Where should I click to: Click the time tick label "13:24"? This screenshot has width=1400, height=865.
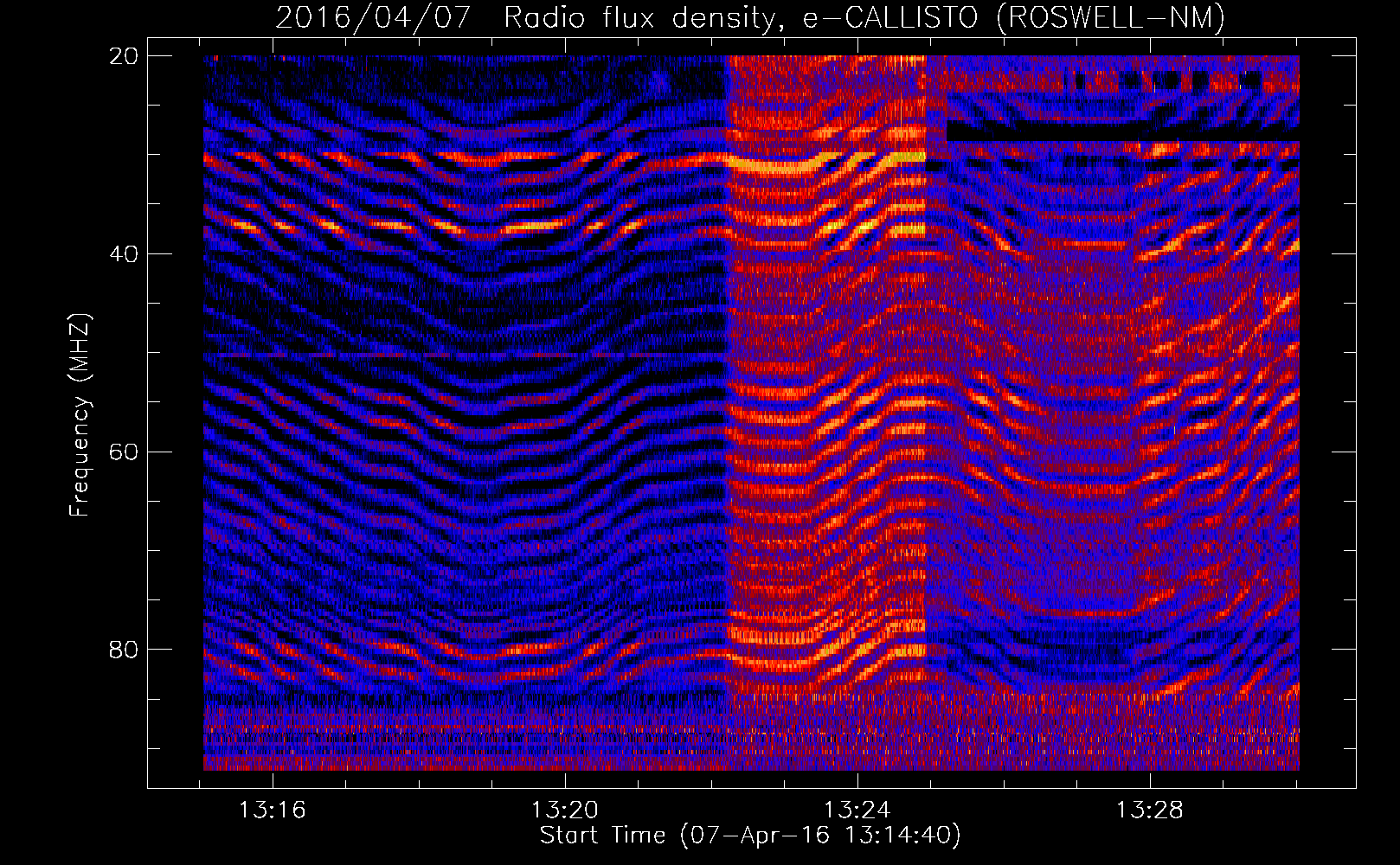[x=857, y=811]
